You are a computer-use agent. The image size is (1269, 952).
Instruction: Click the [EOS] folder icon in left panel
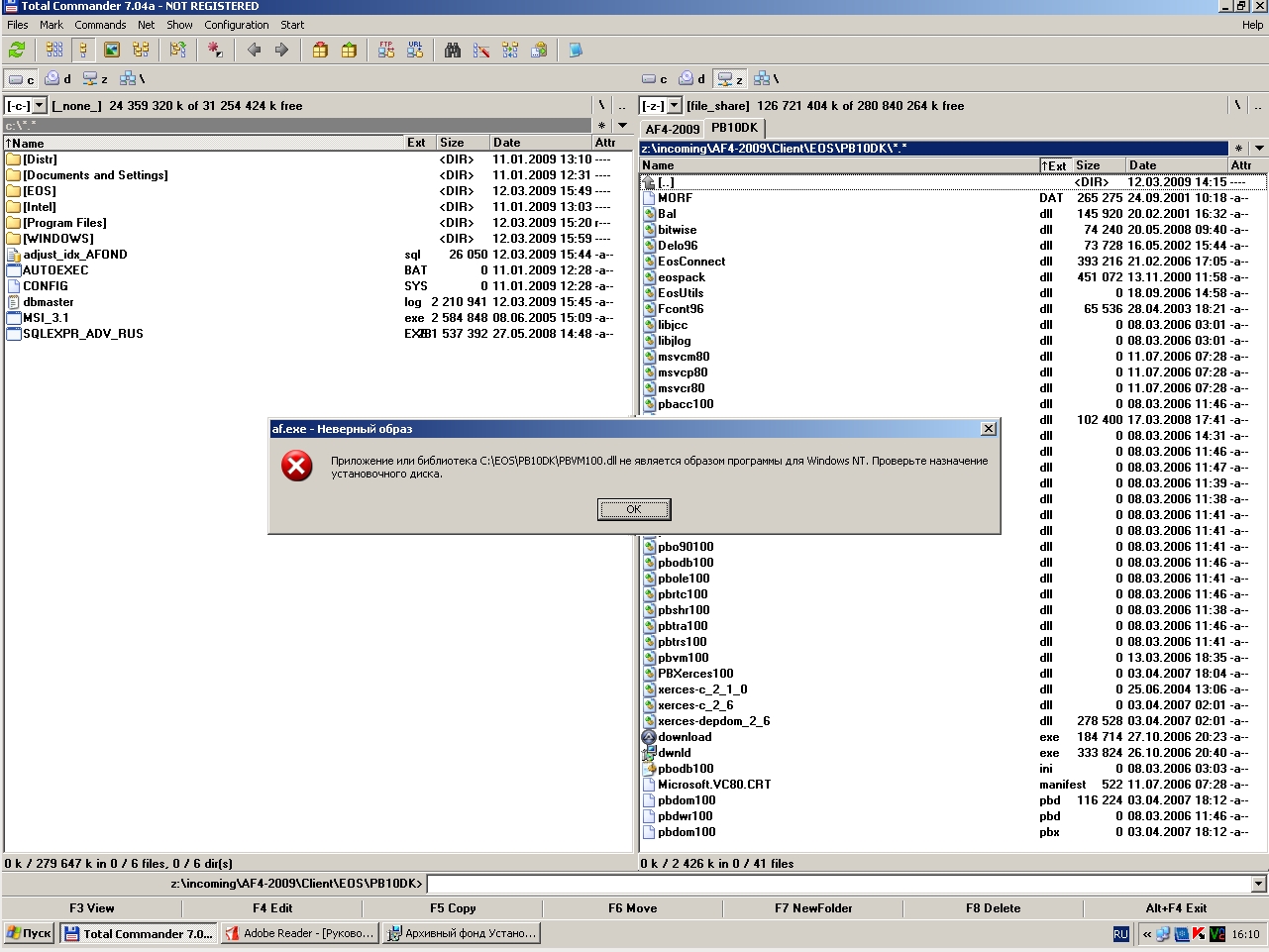point(14,191)
